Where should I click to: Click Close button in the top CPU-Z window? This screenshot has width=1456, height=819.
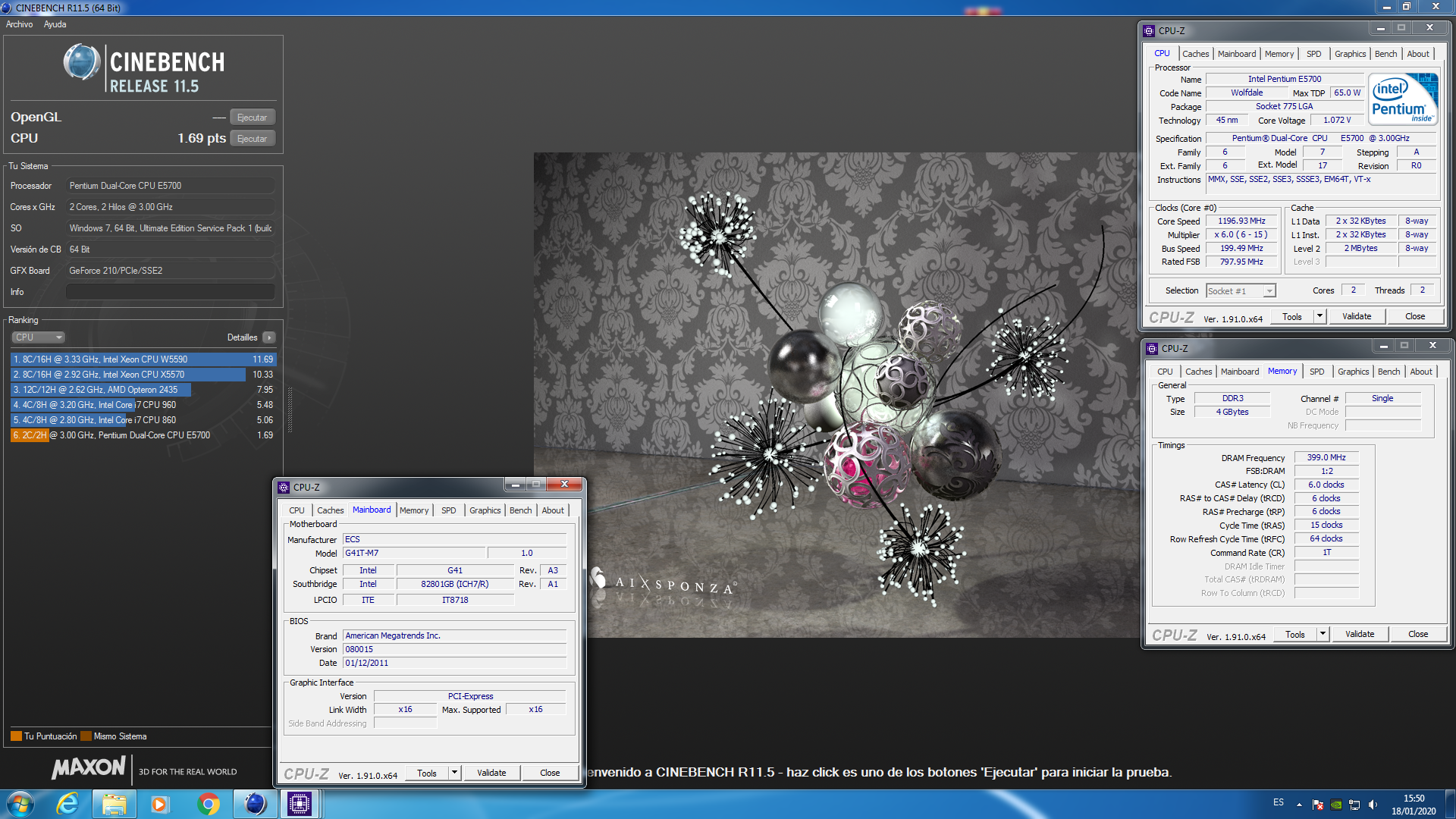1415,316
